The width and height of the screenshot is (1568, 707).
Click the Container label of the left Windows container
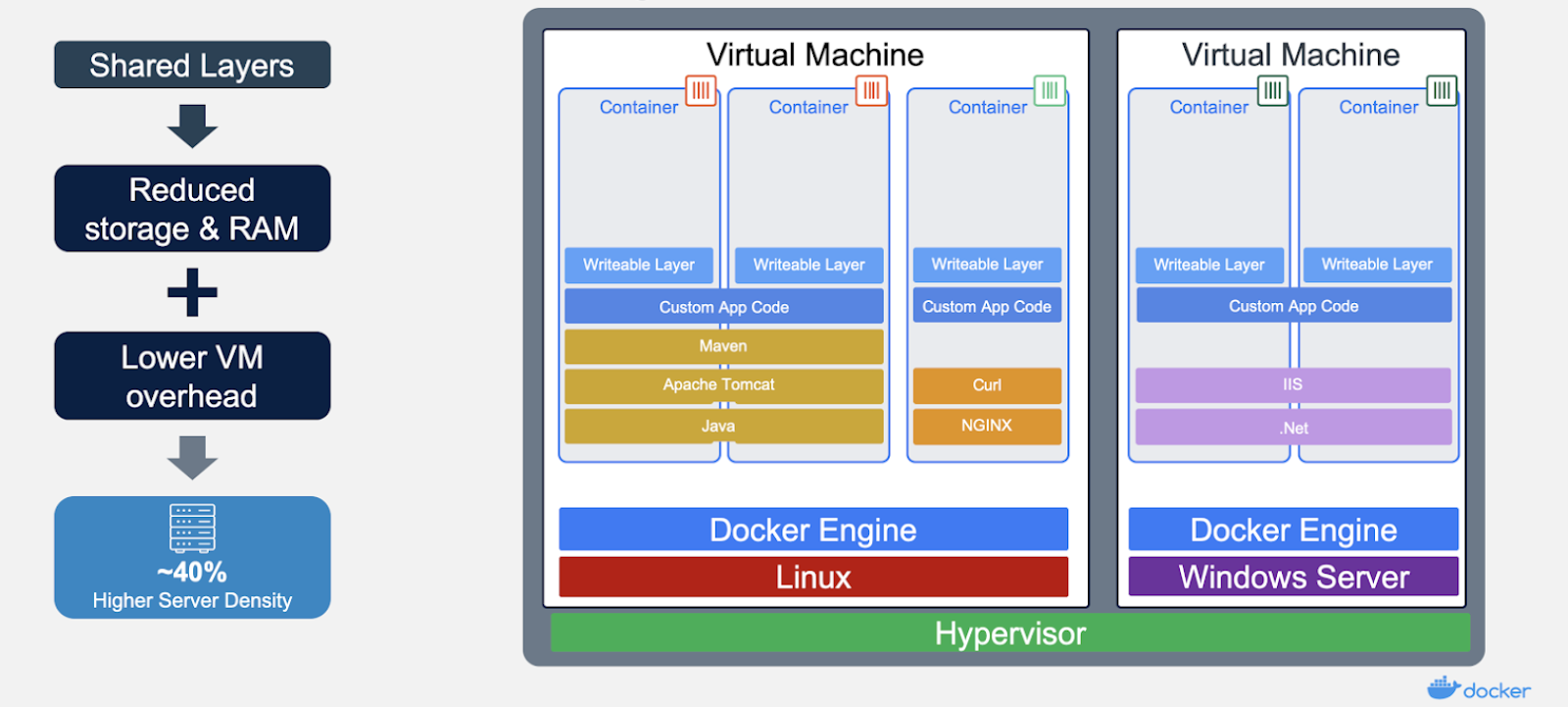1209,107
